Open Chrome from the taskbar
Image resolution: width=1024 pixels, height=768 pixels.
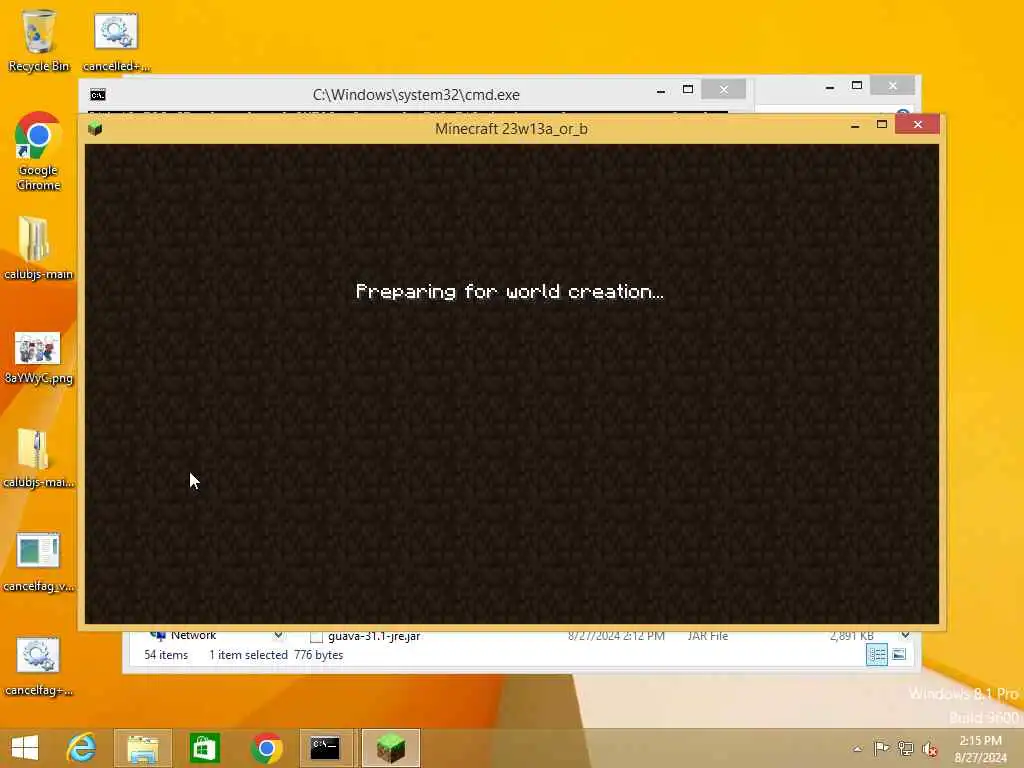[266, 748]
